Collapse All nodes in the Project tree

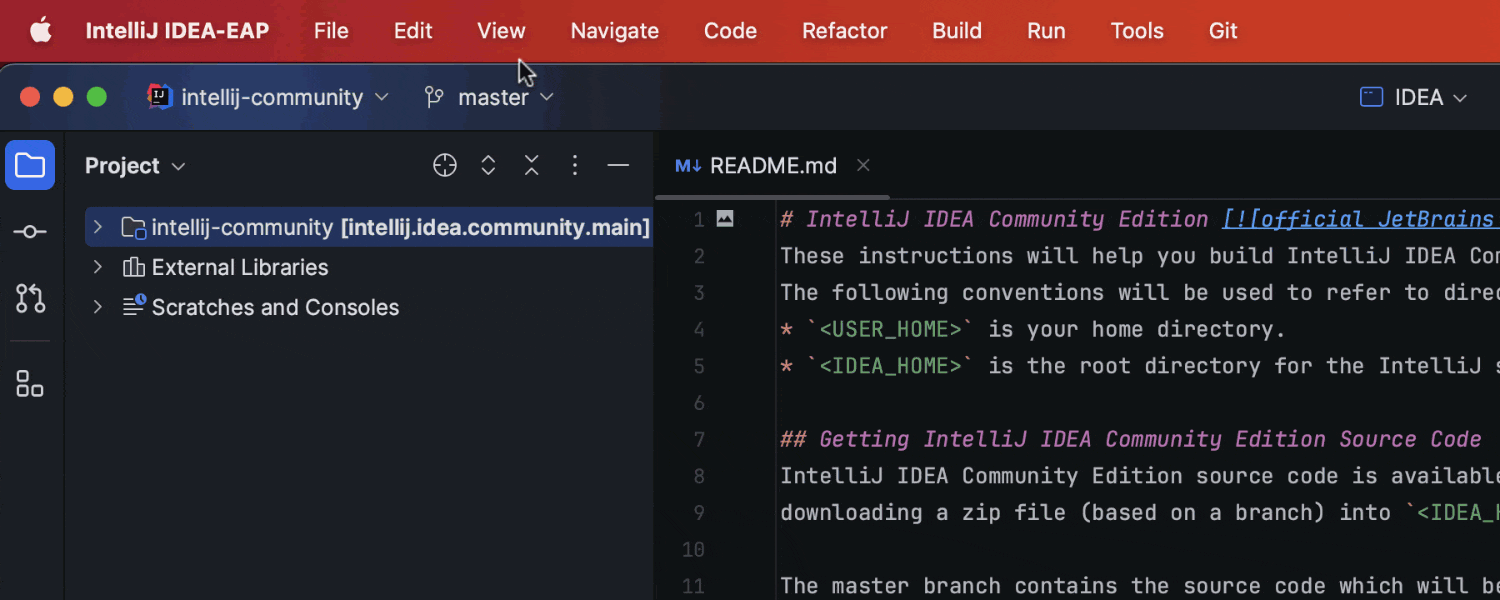[531, 165]
